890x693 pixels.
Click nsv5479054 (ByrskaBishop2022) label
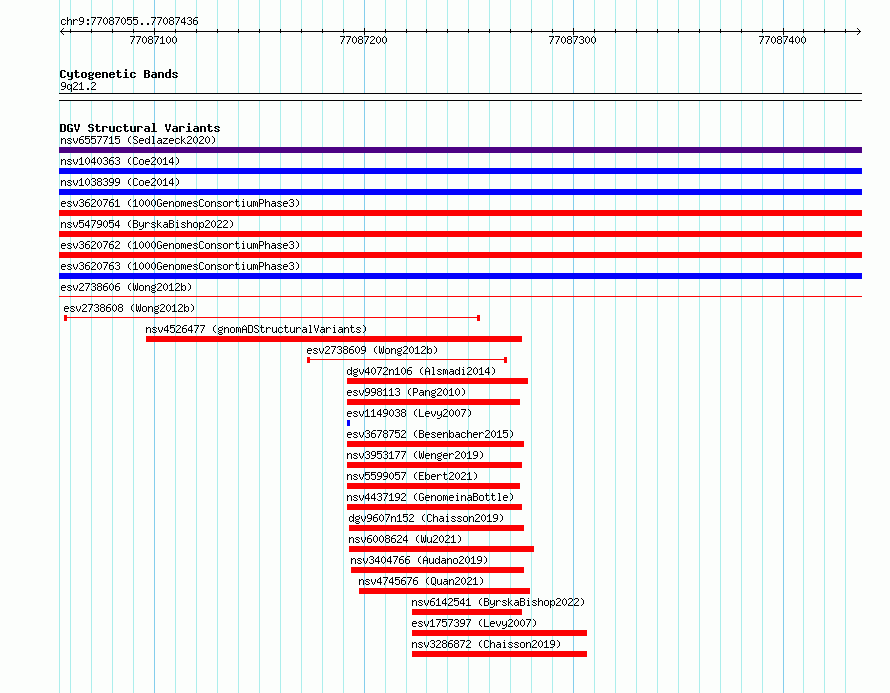click(x=147, y=224)
